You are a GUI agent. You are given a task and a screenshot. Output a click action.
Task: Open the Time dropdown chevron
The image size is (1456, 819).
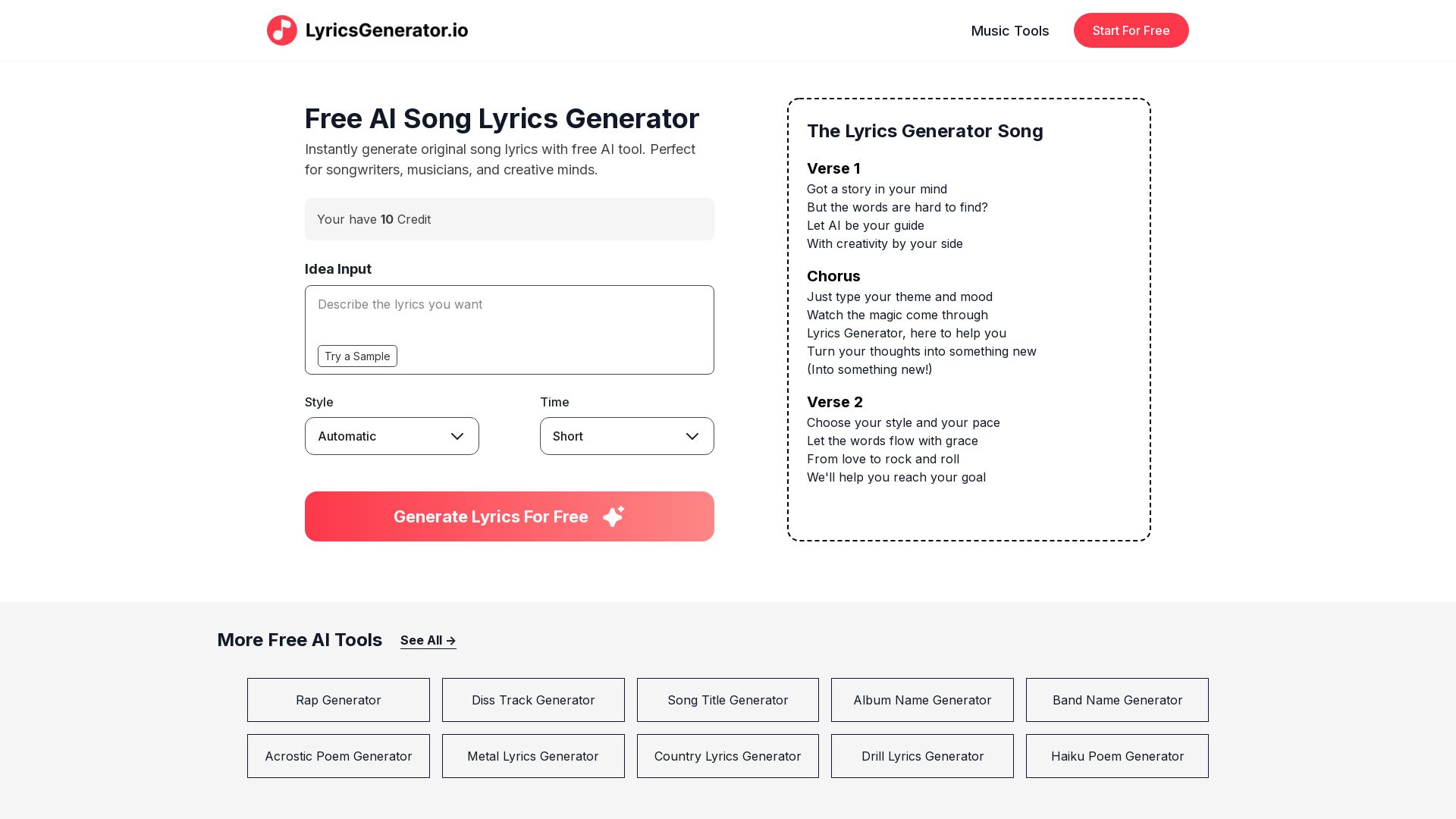coord(692,436)
